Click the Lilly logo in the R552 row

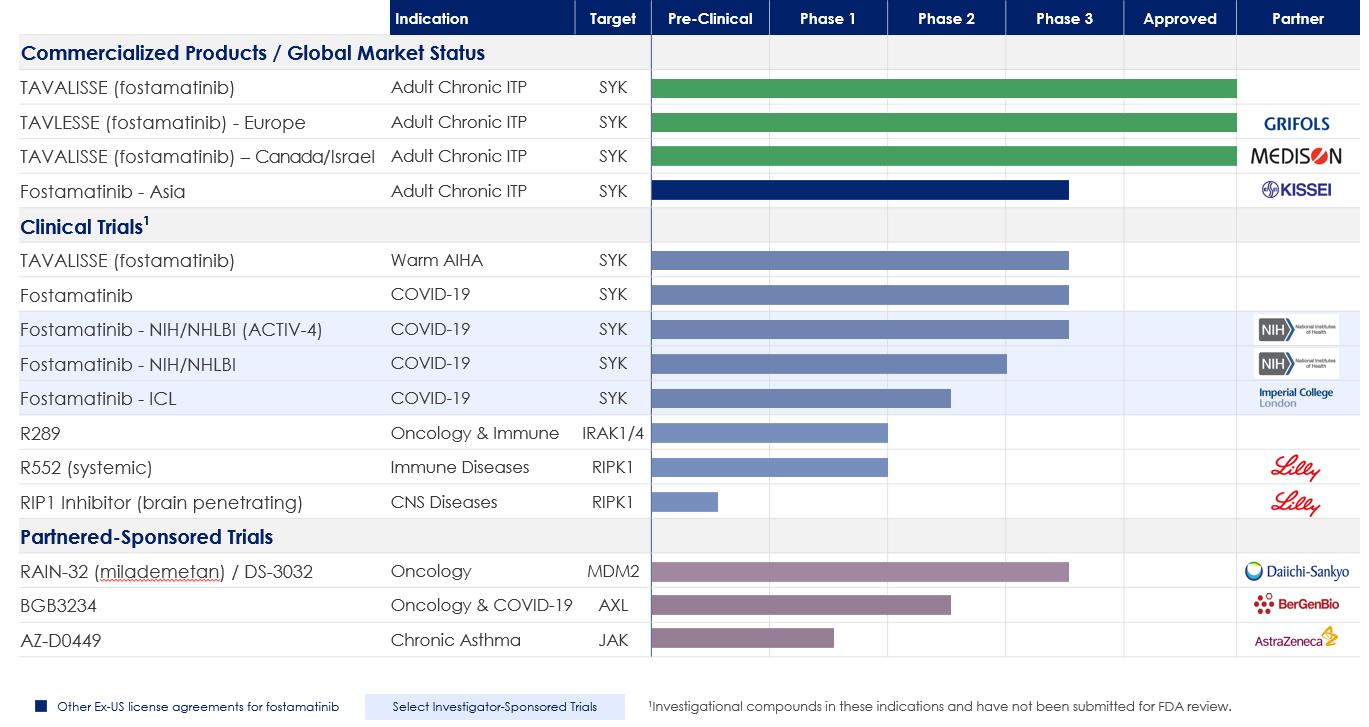click(1296, 468)
